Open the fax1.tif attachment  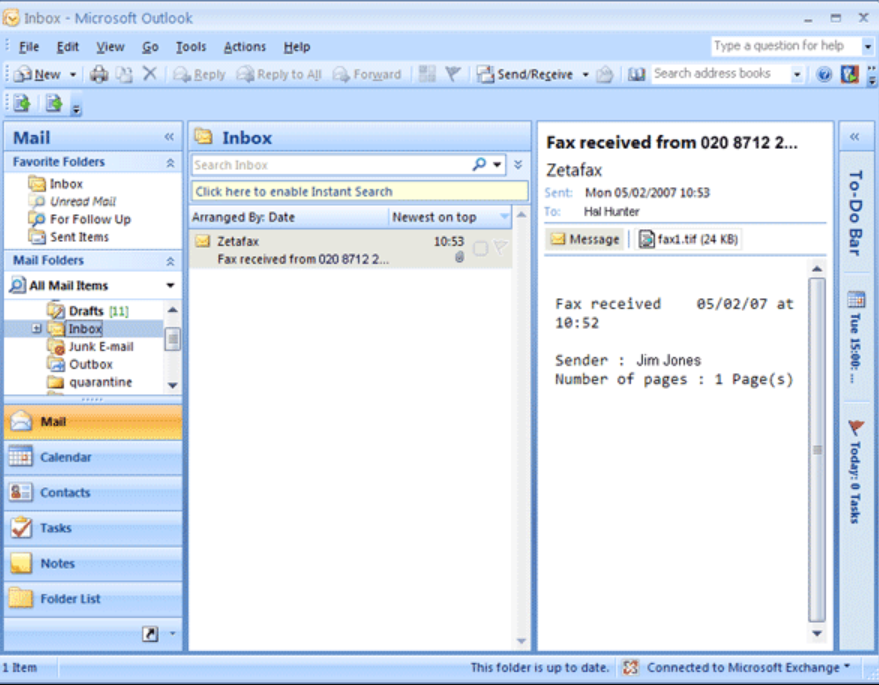point(688,239)
